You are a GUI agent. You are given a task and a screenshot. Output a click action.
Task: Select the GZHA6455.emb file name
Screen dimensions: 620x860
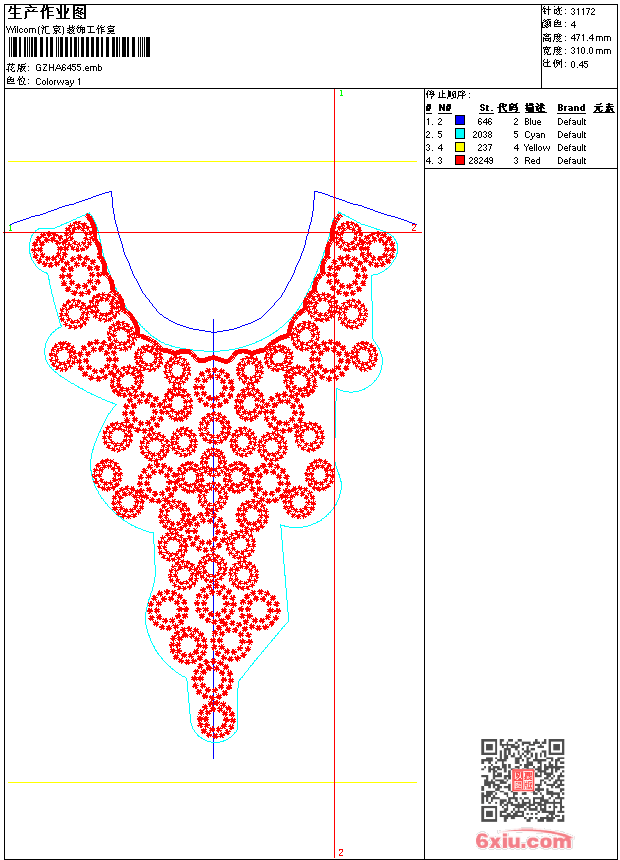coord(69,68)
